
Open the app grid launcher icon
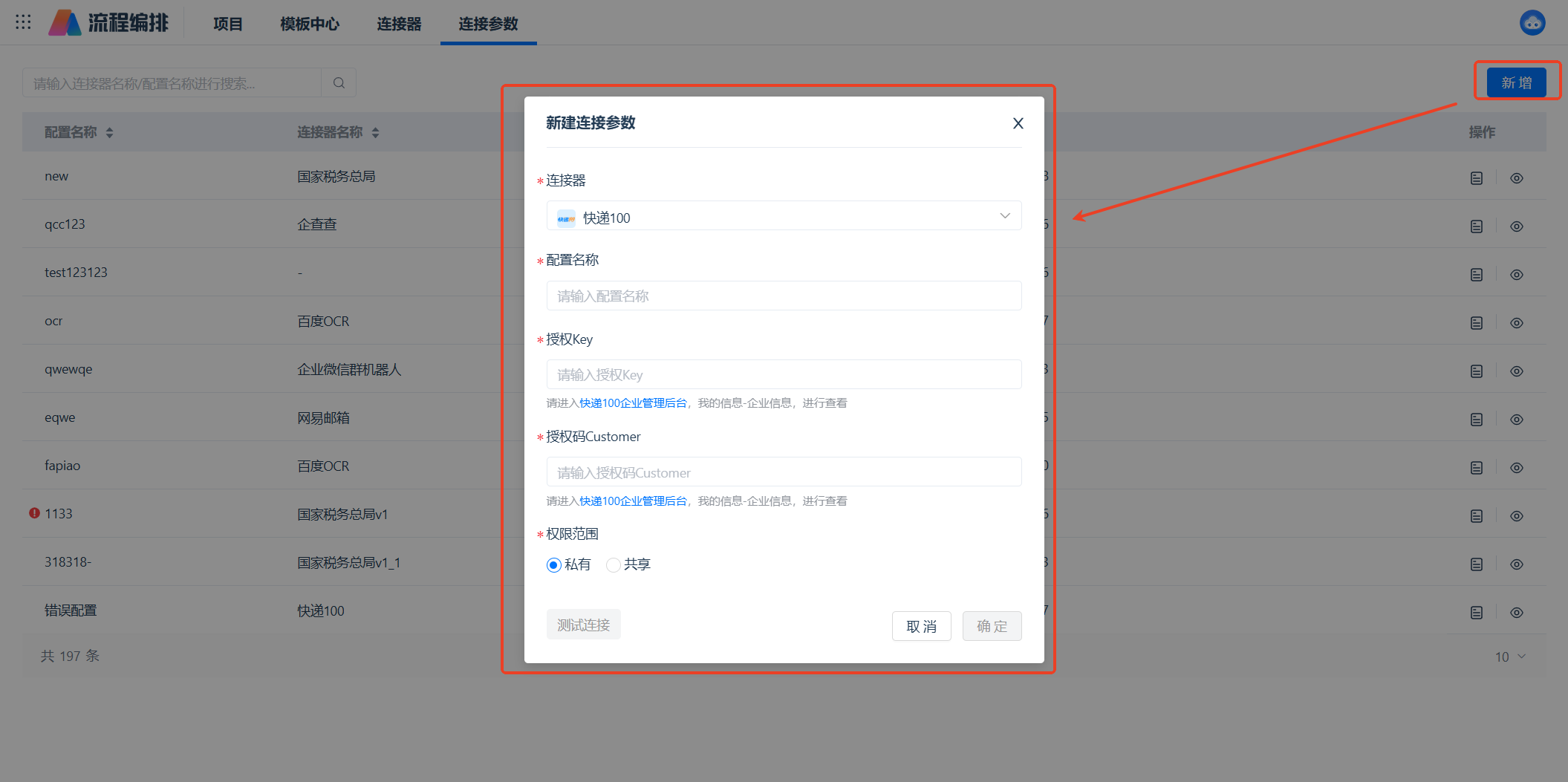point(23,22)
